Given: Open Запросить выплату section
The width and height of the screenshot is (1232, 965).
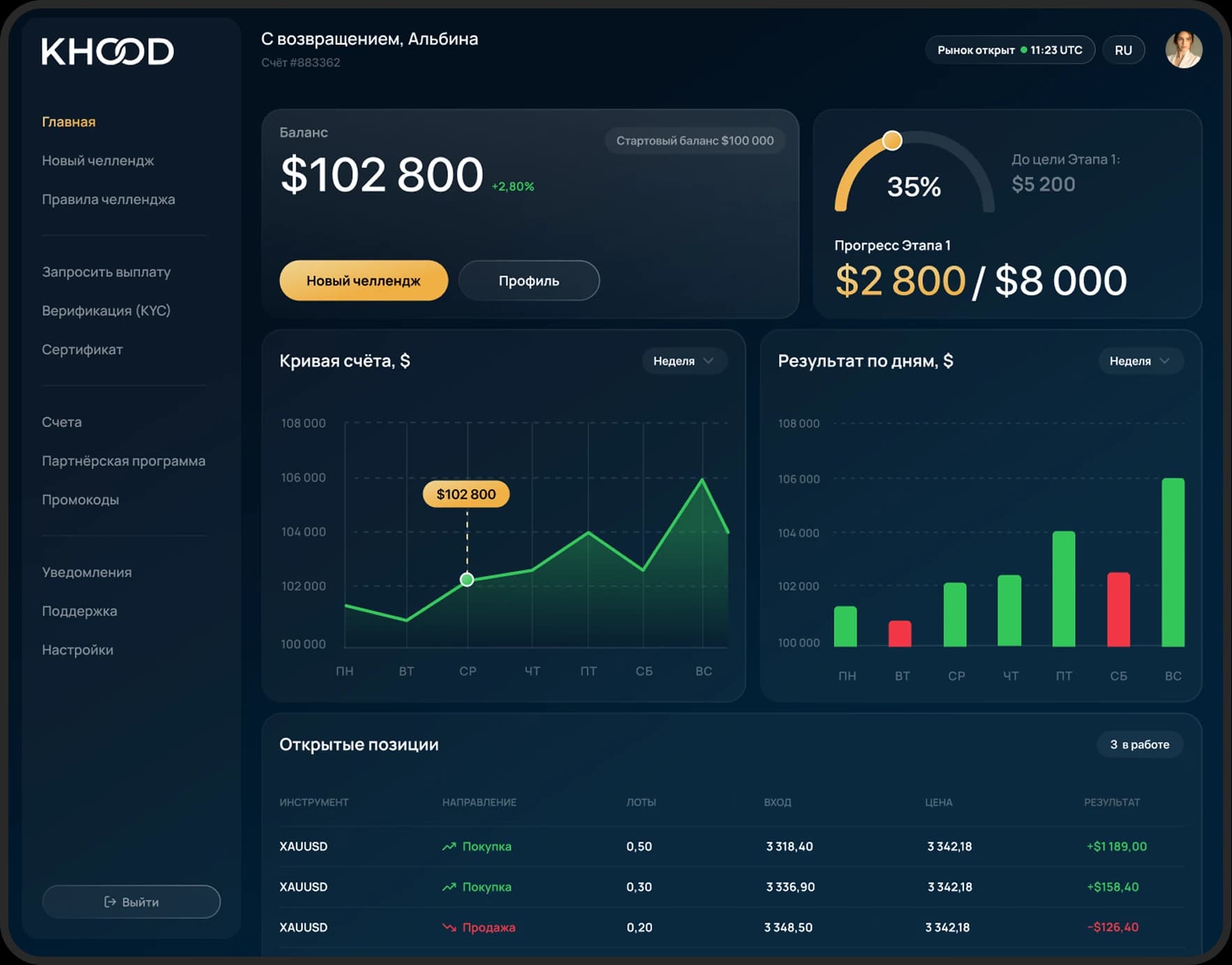Looking at the screenshot, I should (x=106, y=272).
